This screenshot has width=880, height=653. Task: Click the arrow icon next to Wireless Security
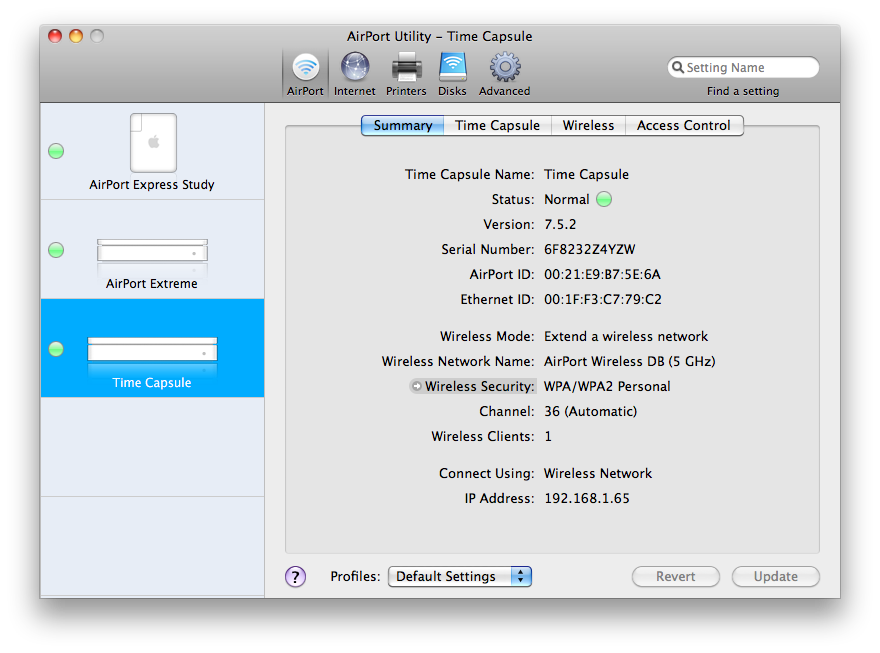416,386
